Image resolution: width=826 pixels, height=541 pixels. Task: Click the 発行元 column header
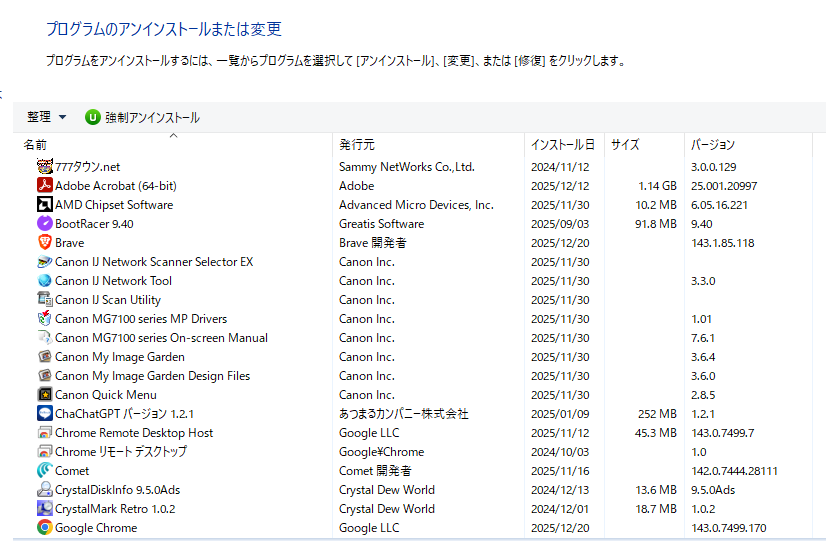[x=357, y=145]
